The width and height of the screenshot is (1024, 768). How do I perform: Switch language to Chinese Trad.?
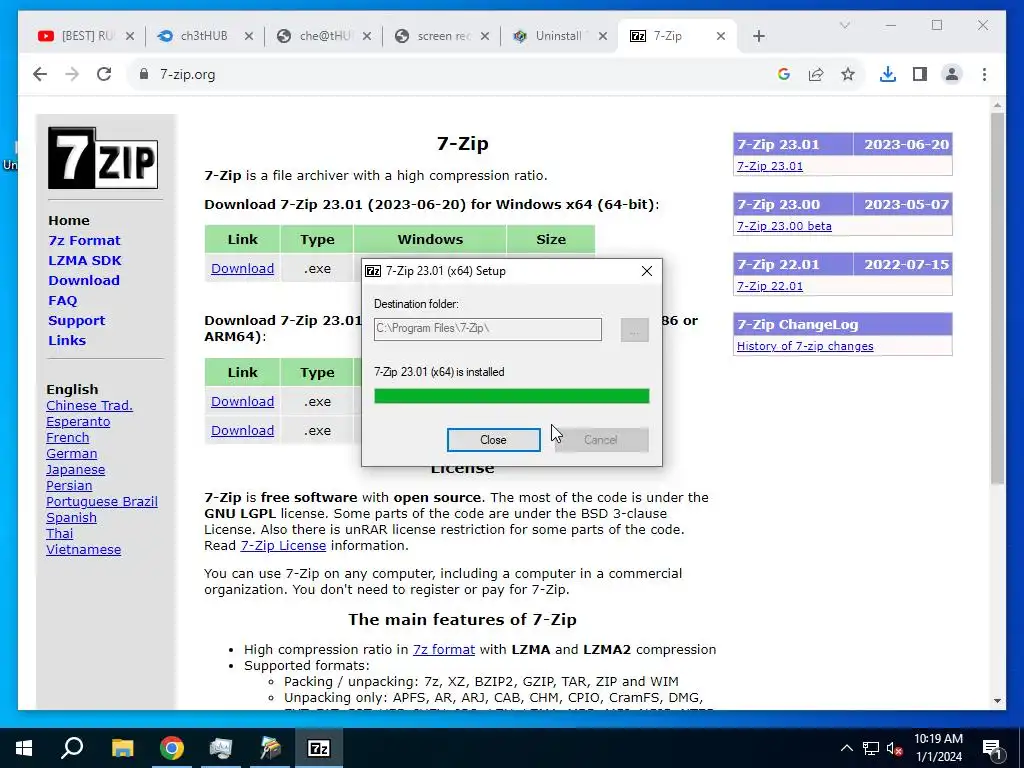pyautogui.click(x=89, y=406)
